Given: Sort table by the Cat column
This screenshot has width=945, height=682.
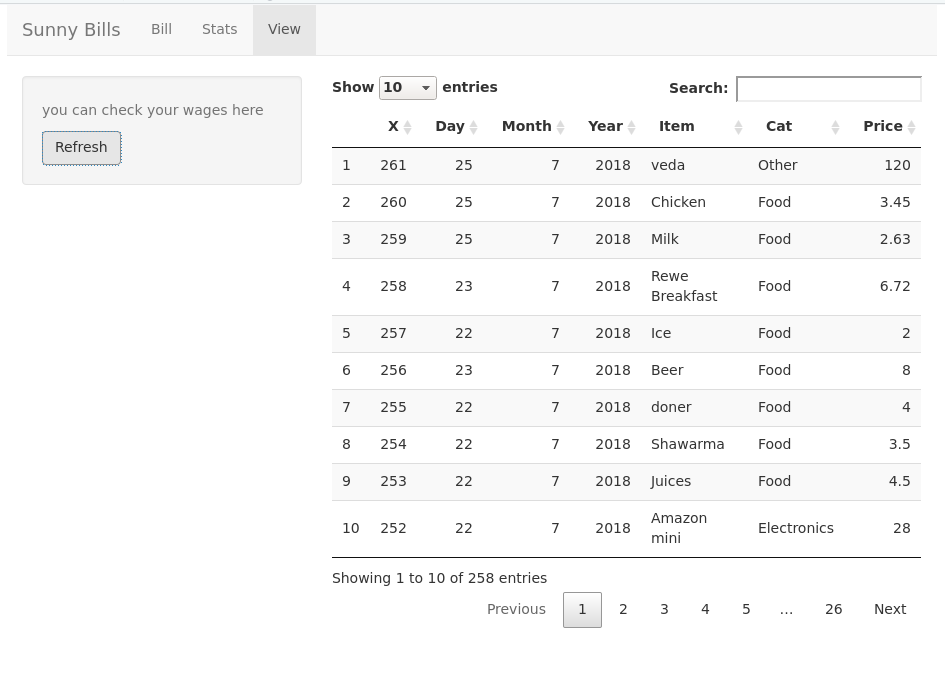Looking at the screenshot, I should click(x=797, y=127).
